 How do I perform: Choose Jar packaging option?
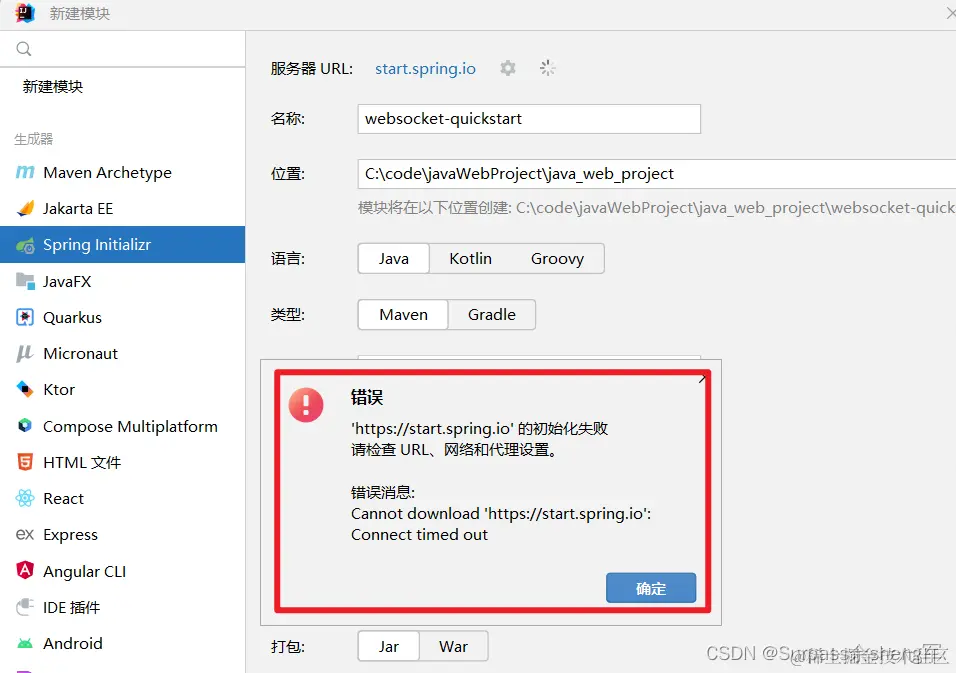(388, 646)
